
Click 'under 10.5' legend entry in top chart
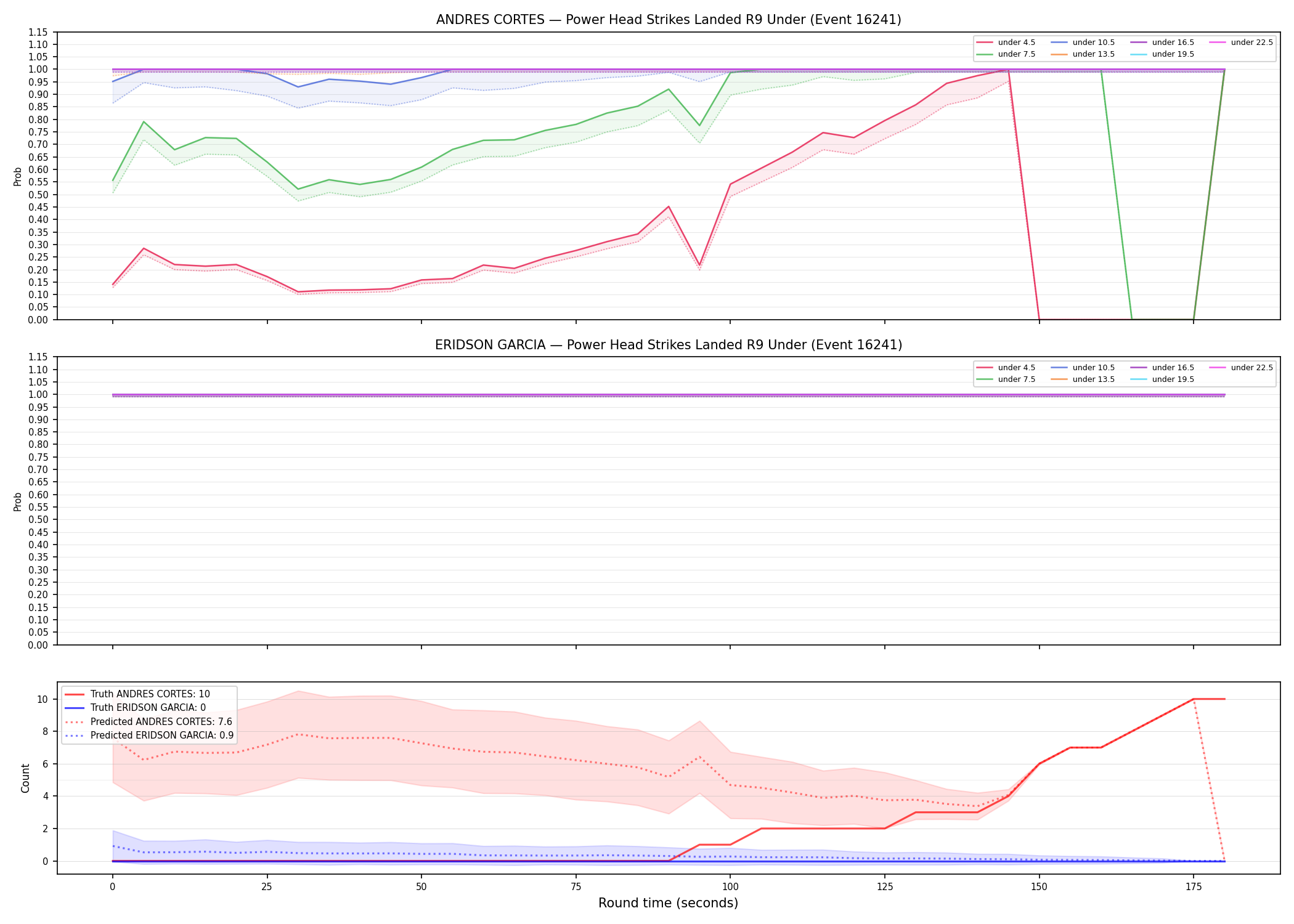(x=1083, y=43)
